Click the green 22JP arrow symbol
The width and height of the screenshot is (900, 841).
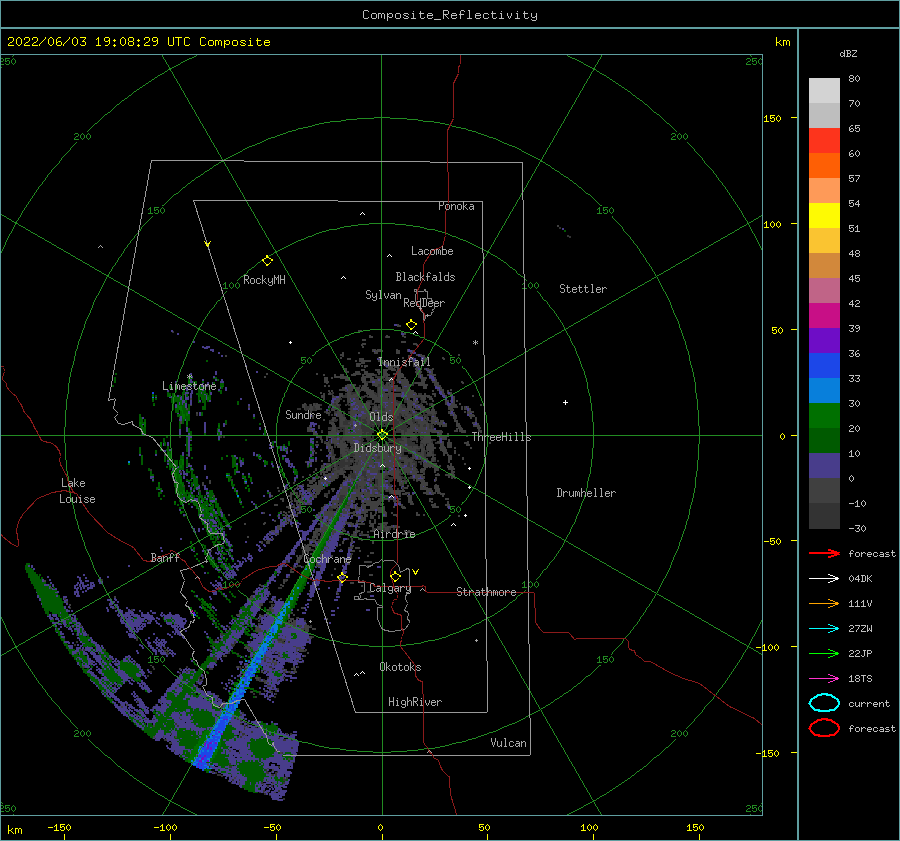(x=824, y=653)
